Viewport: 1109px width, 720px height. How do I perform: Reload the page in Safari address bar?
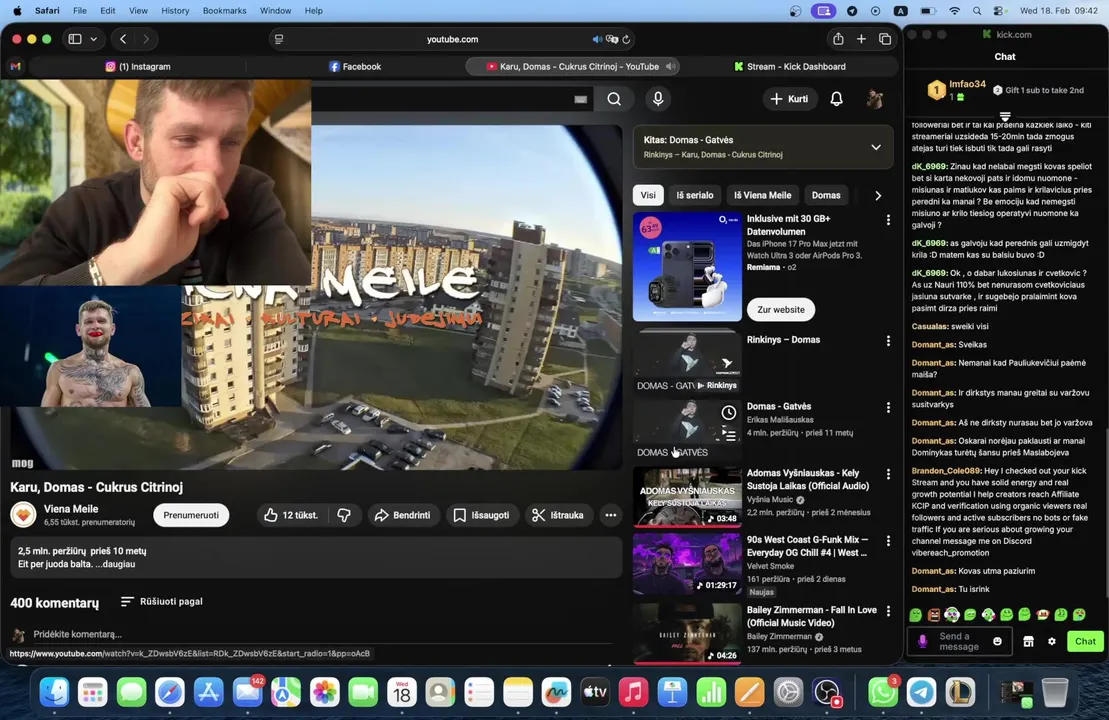(x=626, y=40)
